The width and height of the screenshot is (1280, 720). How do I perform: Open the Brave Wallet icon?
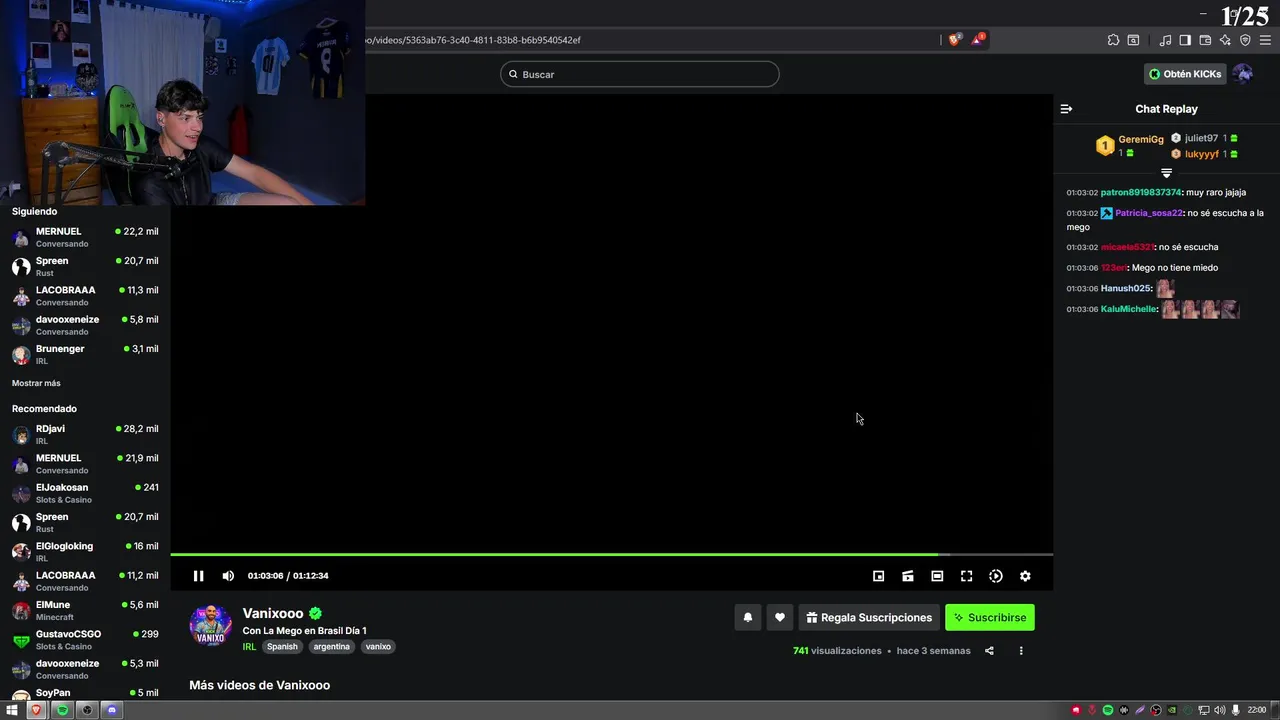(1205, 40)
